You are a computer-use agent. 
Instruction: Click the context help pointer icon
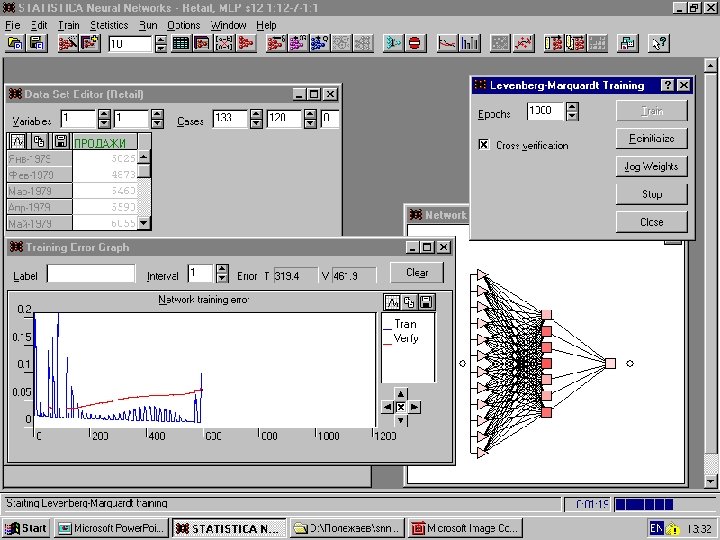click(x=659, y=44)
